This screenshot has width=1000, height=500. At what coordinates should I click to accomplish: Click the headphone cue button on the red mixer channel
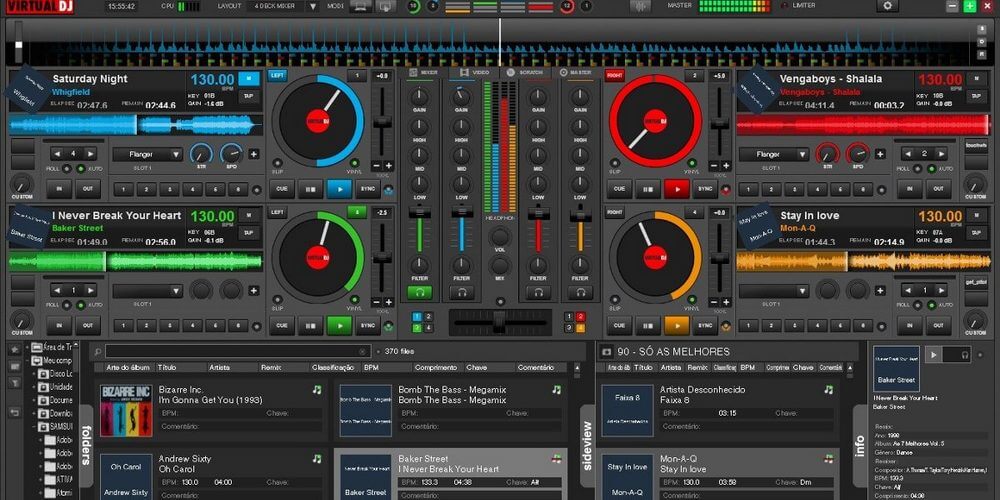(x=538, y=293)
